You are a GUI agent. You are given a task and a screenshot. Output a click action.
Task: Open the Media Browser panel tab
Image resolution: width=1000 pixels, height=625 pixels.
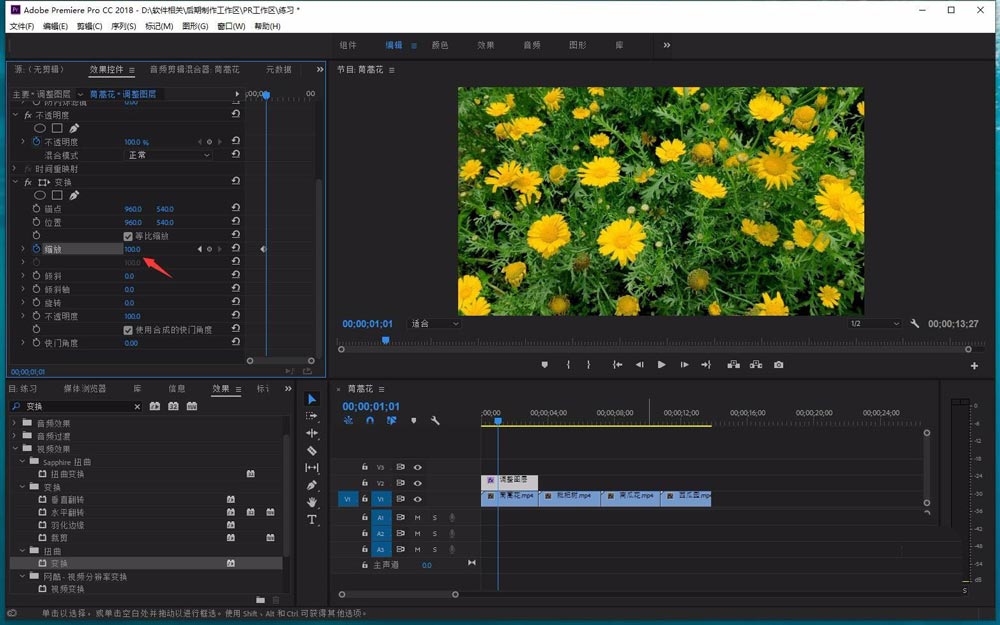(x=85, y=388)
